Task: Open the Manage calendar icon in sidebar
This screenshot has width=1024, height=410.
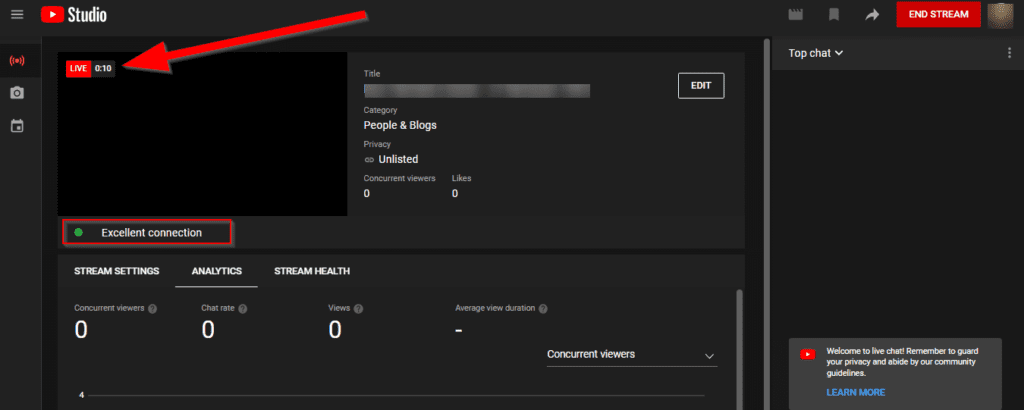Action: pyautogui.click(x=18, y=125)
